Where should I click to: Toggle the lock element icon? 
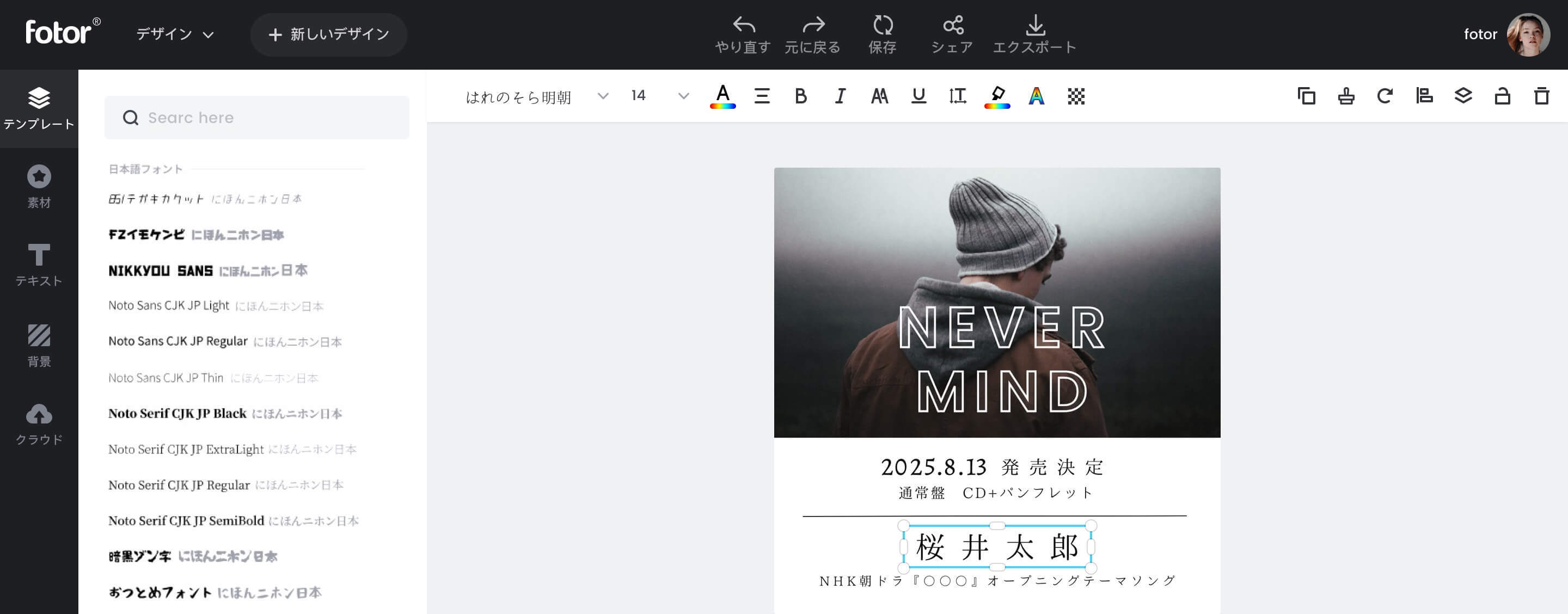click(x=1502, y=96)
